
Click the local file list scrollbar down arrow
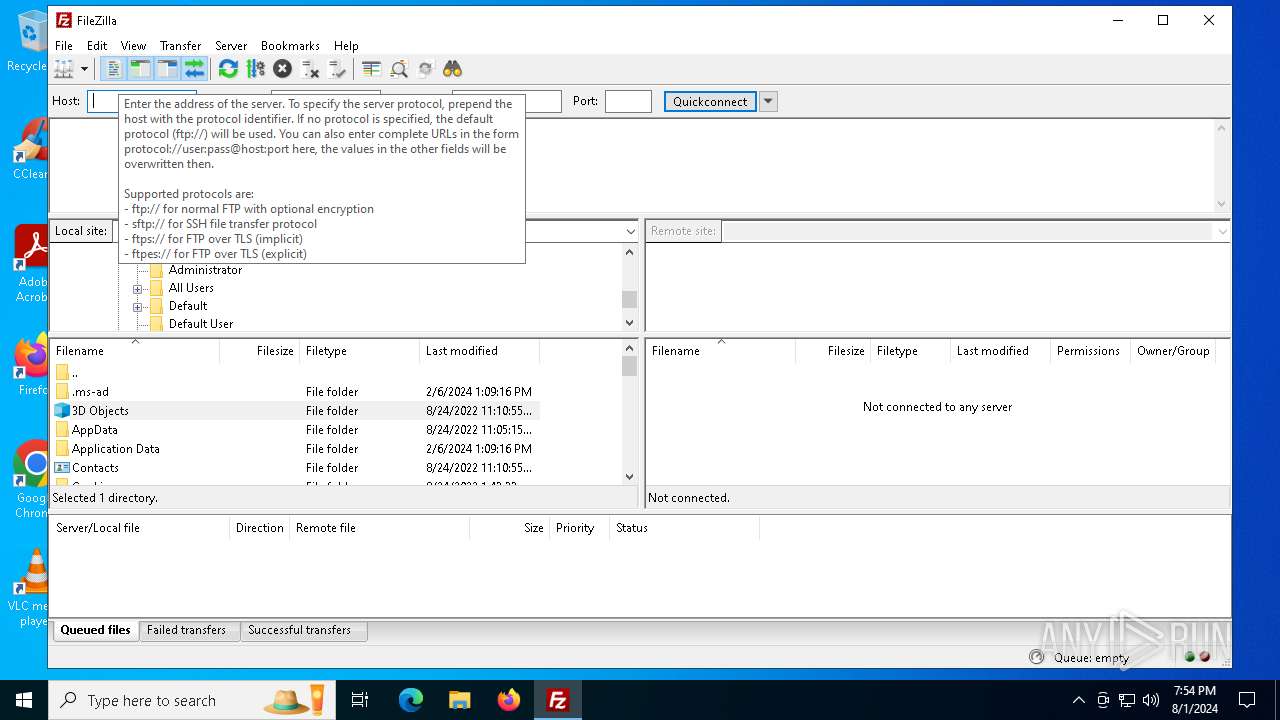tap(629, 477)
